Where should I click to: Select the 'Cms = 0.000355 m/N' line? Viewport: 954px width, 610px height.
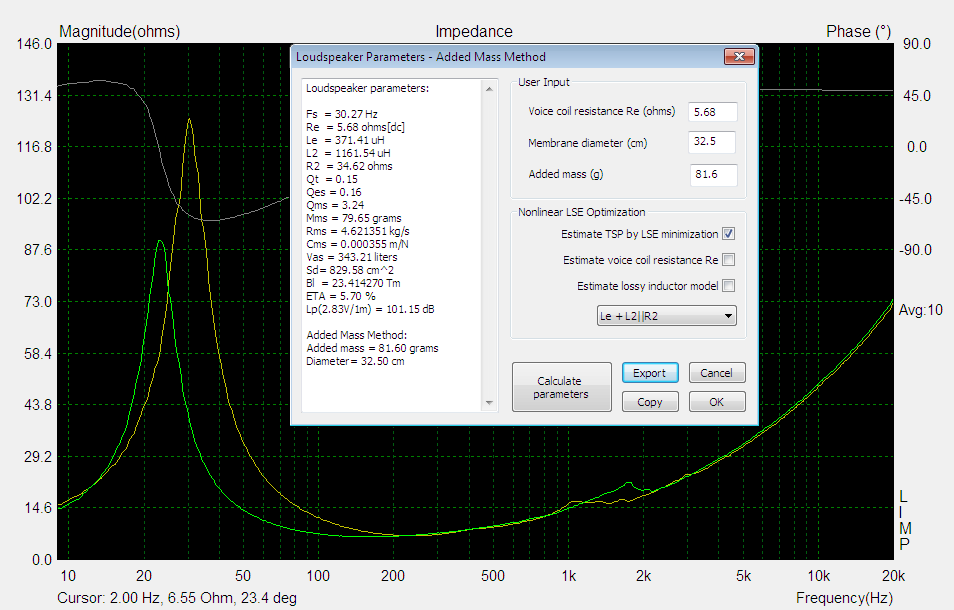click(x=358, y=244)
